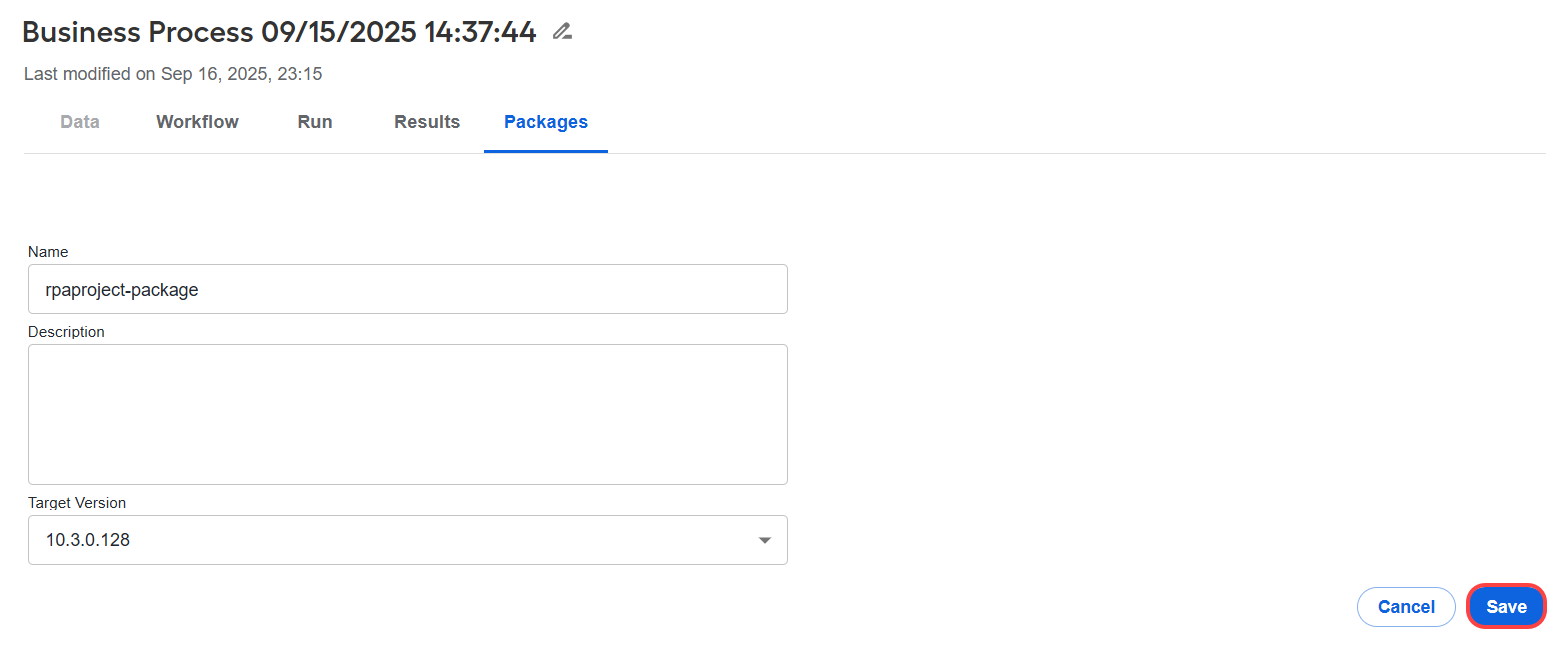This screenshot has width=1555, height=656.
Task: Click the Description field label
Action: click(x=66, y=332)
